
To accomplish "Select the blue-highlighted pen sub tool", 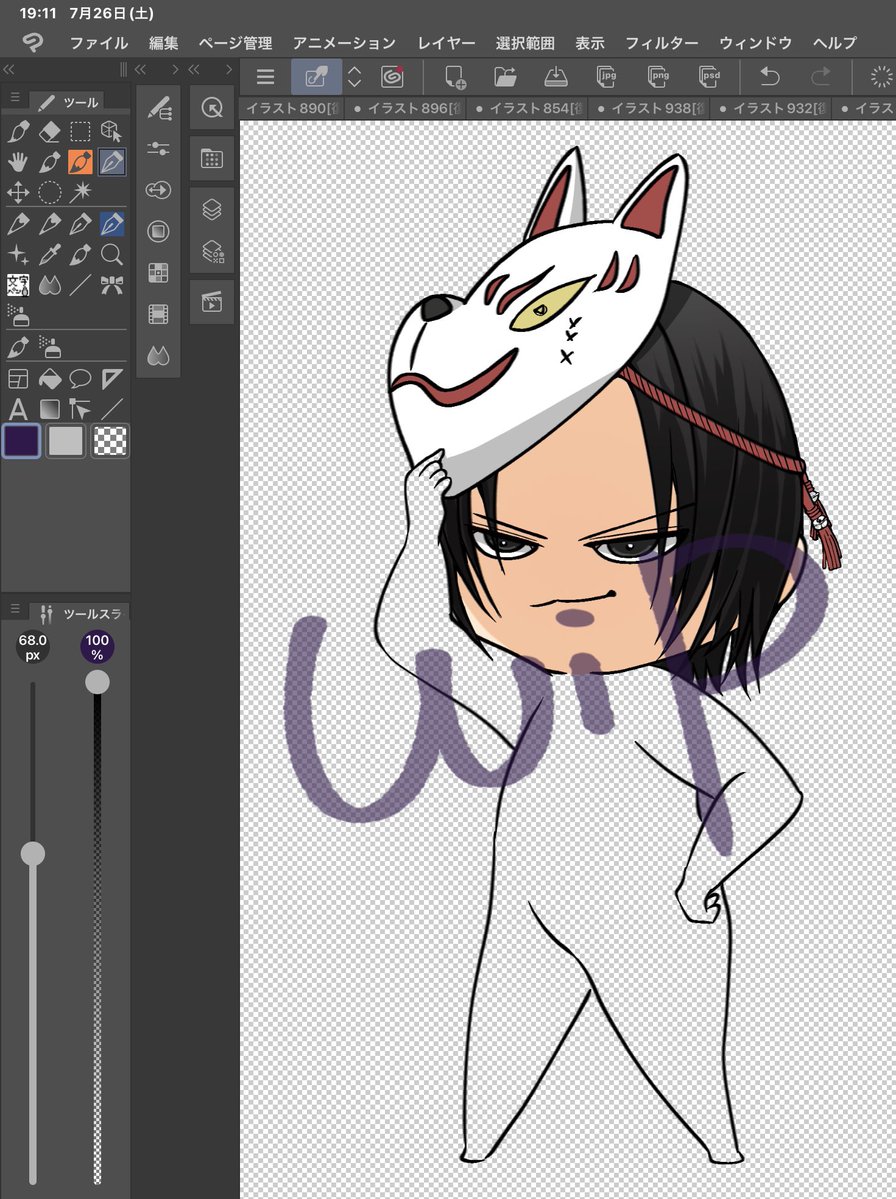I will click(x=112, y=224).
